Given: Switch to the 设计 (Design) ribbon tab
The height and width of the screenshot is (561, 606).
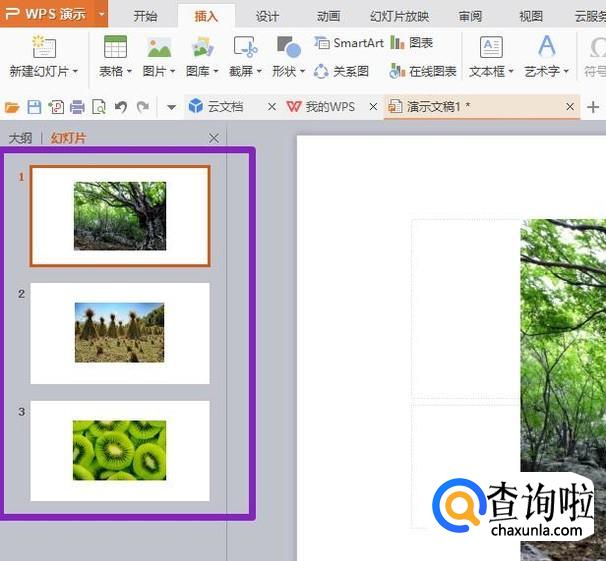Looking at the screenshot, I should point(267,16).
